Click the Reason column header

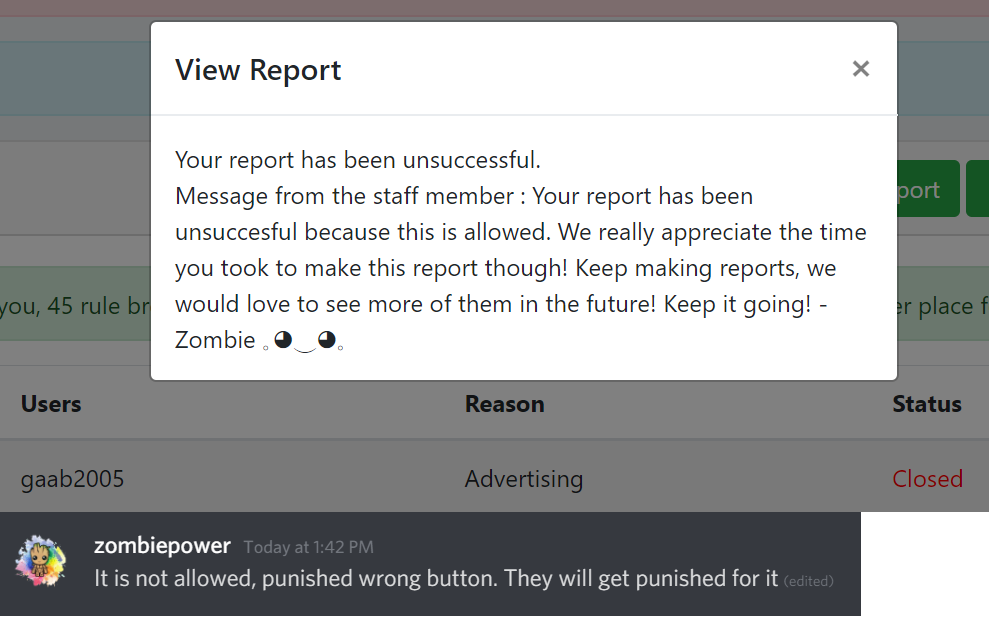point(504,404)
